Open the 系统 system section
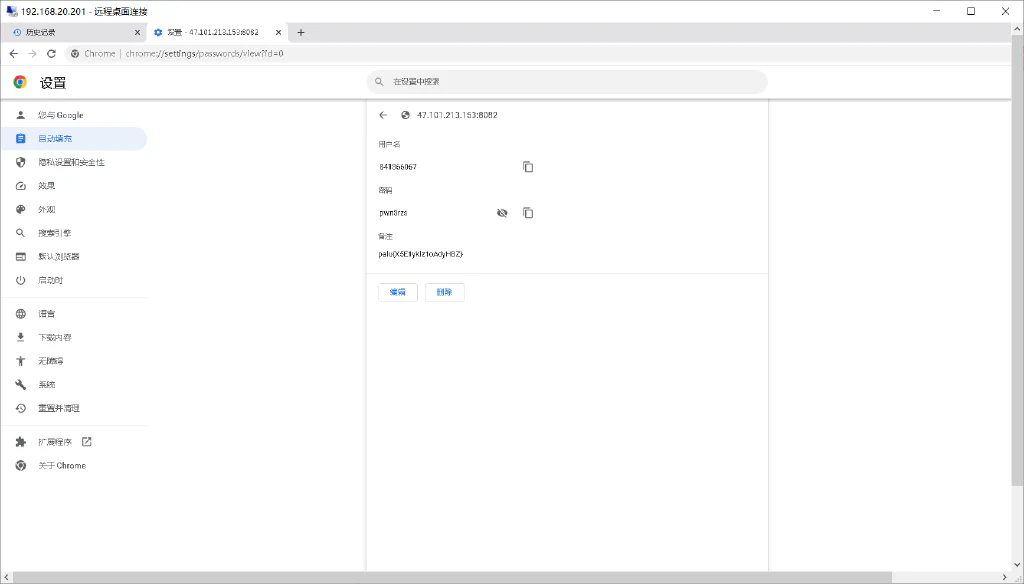Screen dimensions: 1024x584 pyautogui.click(x=46, y=384)
